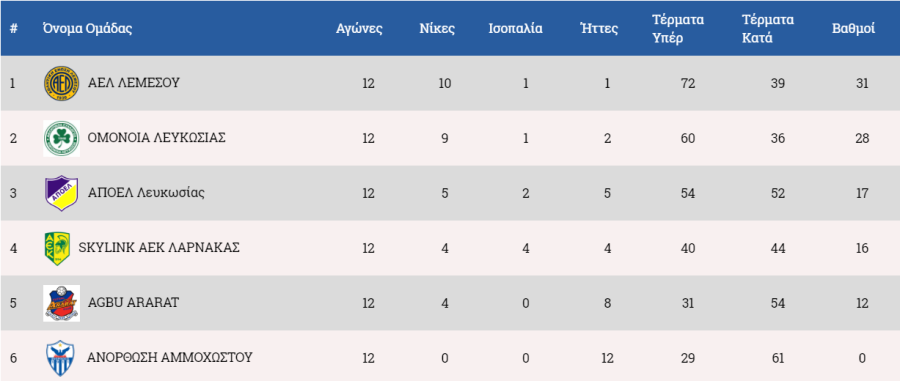The height and width of the screenshot is (381, 900).
Task: Open the SKYLINK ΑΕΚ ΛΑΡΝΑΚΑΣ name
Action: point(159,248)
